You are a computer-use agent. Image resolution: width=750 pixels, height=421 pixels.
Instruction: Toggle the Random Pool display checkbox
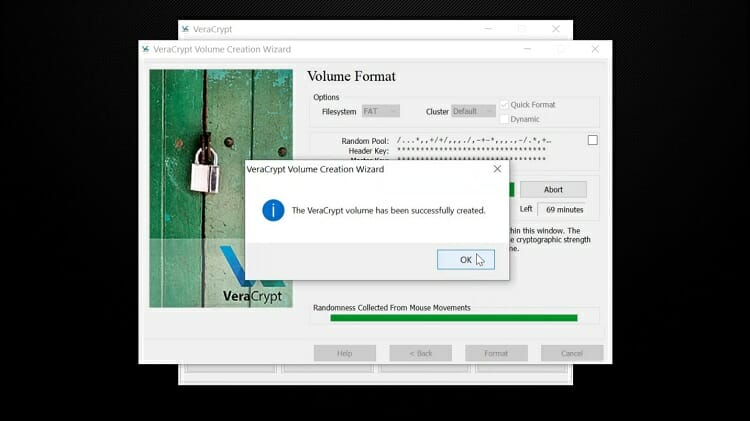[592, 140]
